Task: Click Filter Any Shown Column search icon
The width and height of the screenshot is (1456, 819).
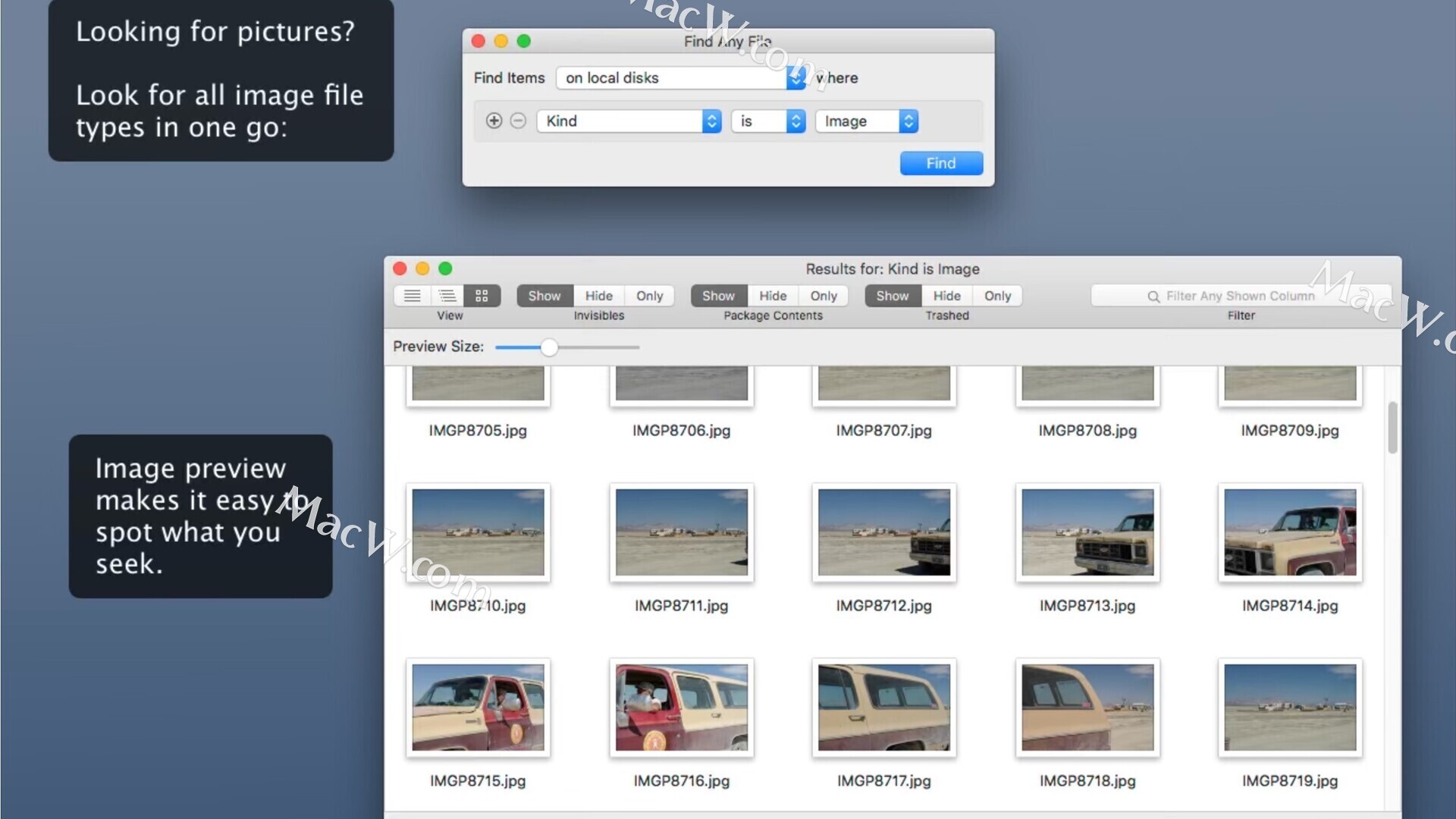Action: [x=1153, y=295]
